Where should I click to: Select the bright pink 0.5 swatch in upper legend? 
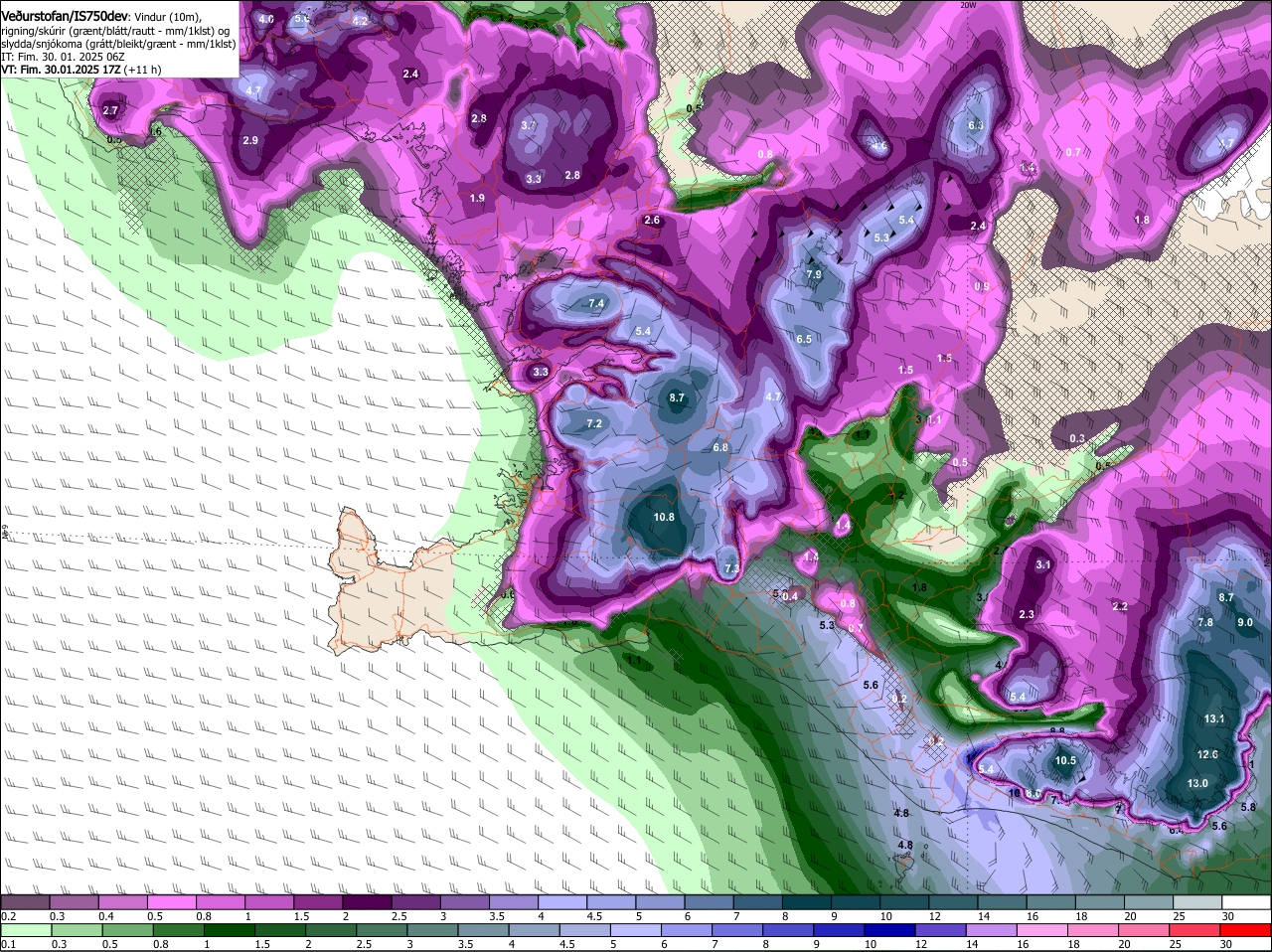172,902
